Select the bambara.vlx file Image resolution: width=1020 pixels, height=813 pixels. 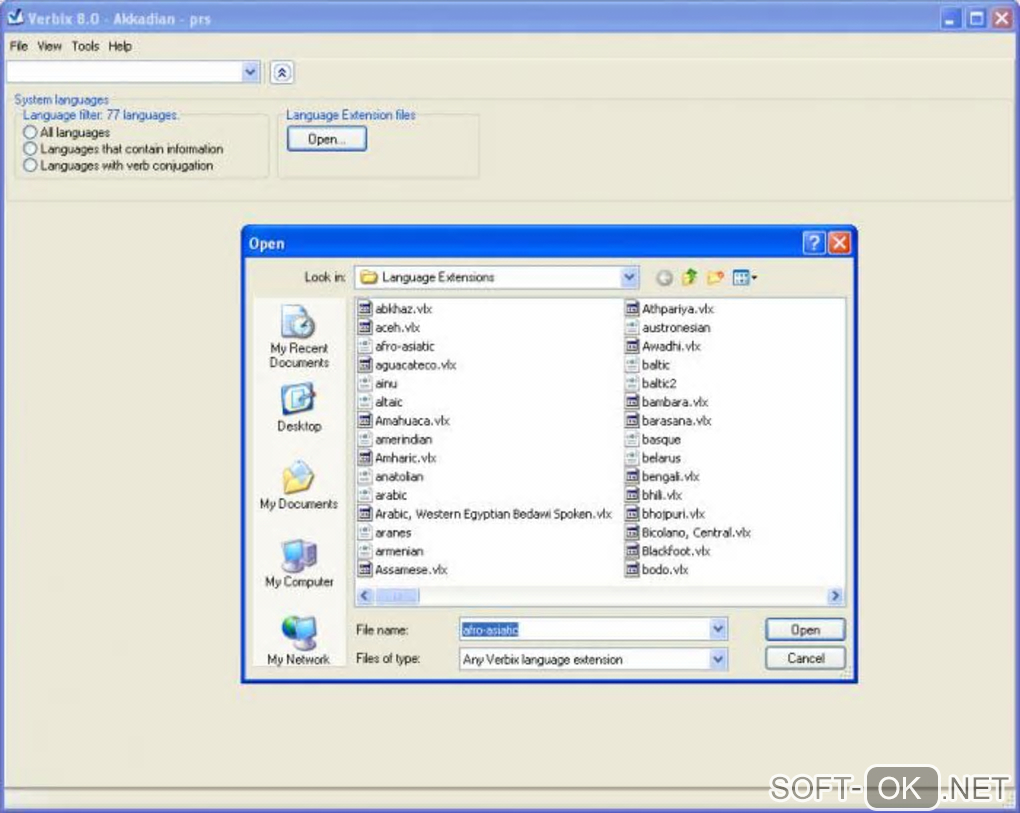pos(667,402)
